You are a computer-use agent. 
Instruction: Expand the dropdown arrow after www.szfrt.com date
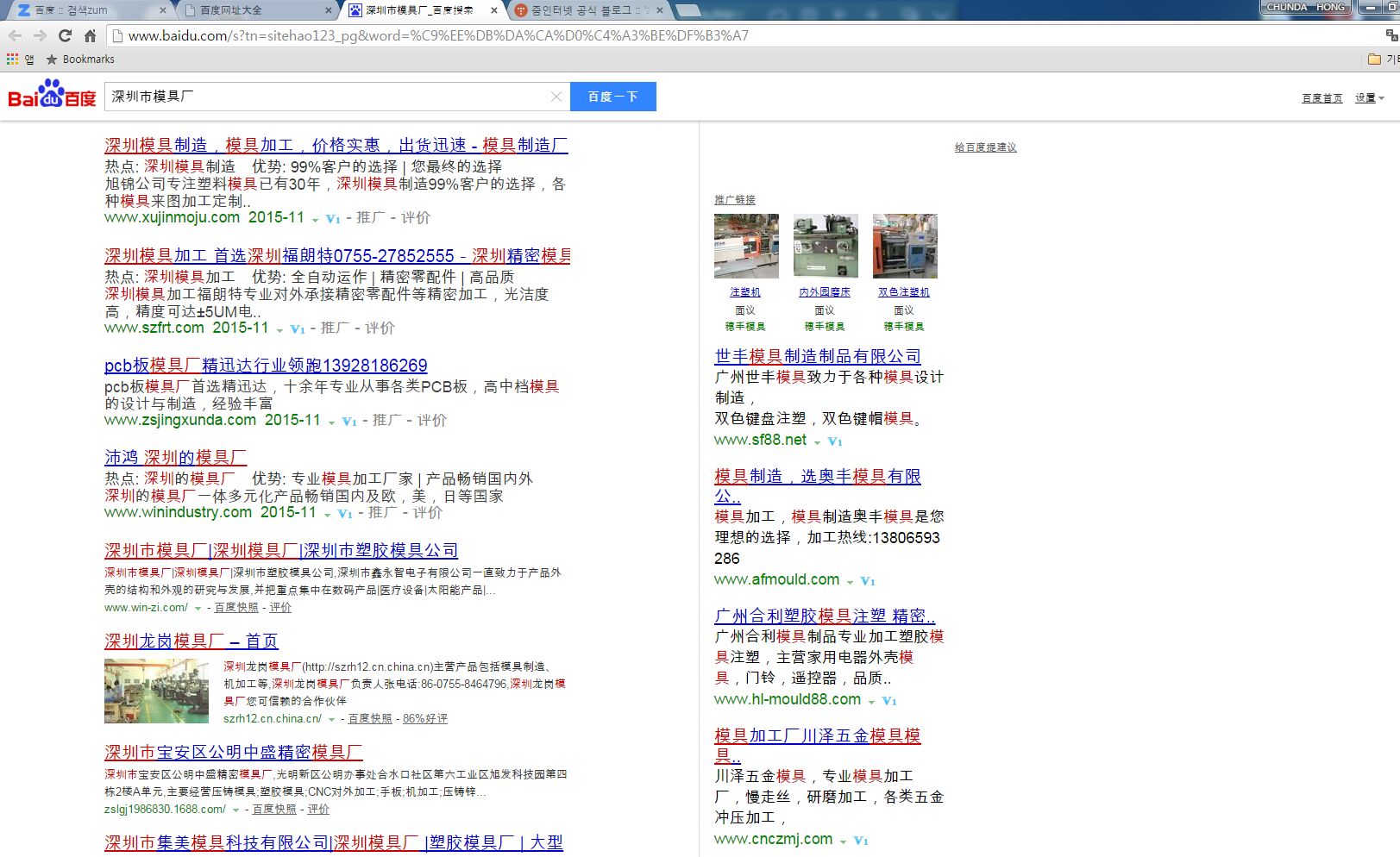point(281,330)
